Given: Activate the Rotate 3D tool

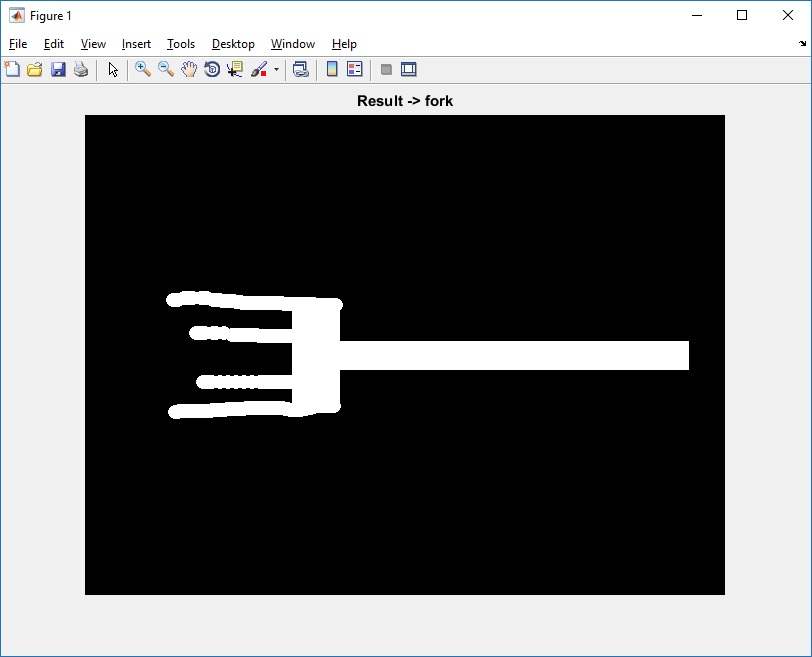Looking at the screenshot, I should coord(212,70).
